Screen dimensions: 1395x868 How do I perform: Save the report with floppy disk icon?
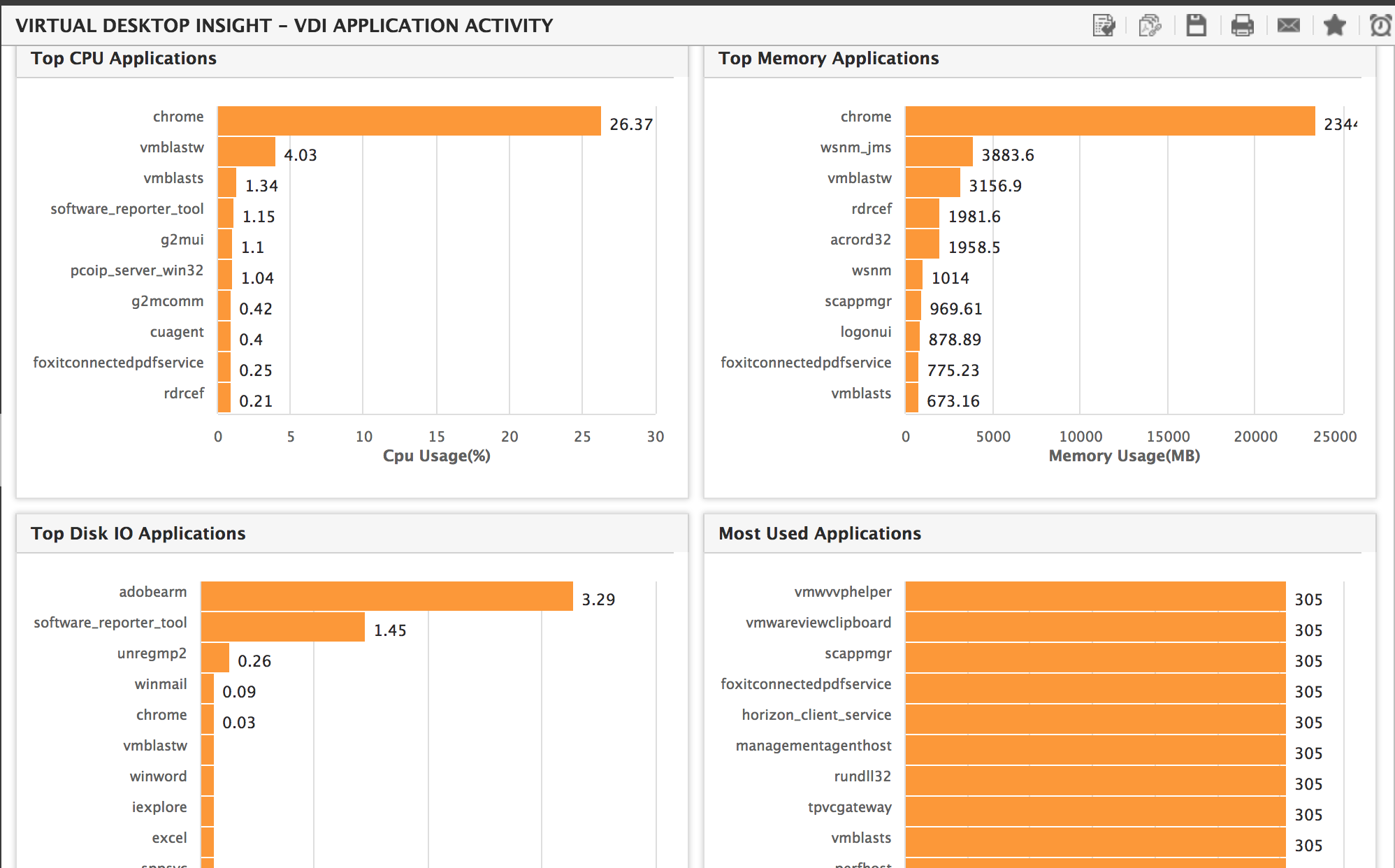[1197, 26]
